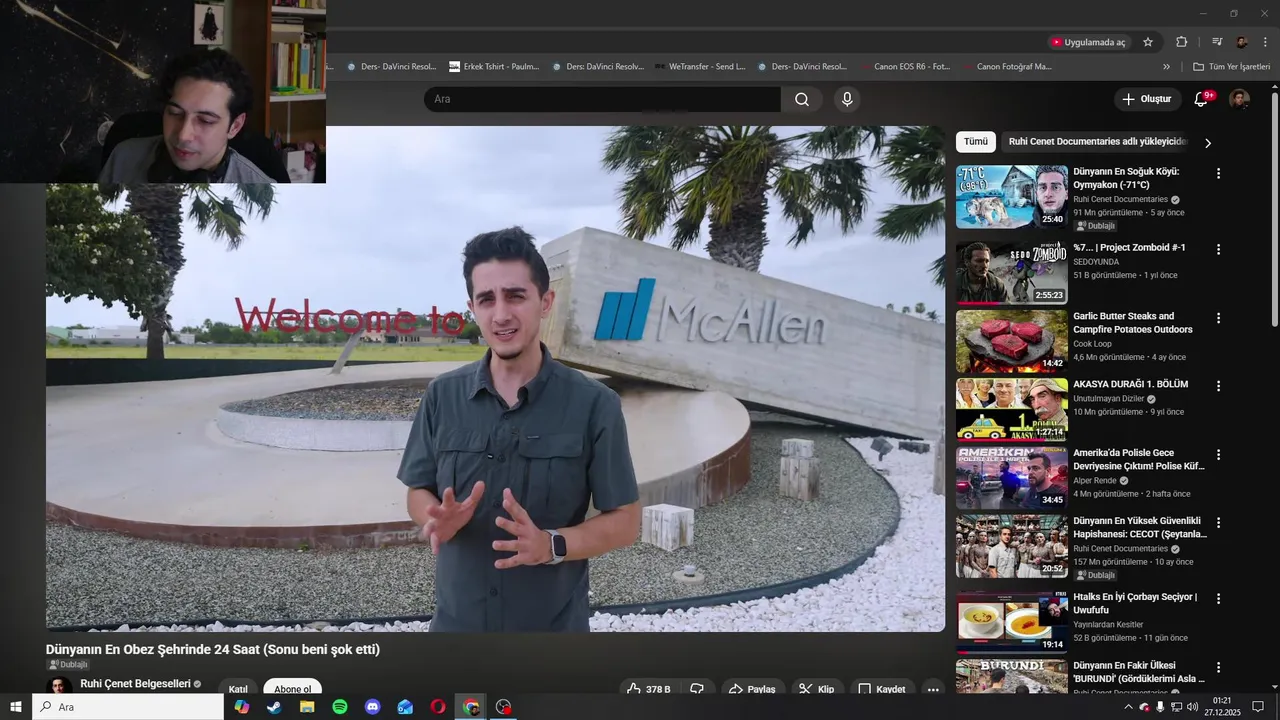Open Dünyanın En Soğuk Köyü thumbnail
Screen dimensions: 1280x720
click(1011, 197)
